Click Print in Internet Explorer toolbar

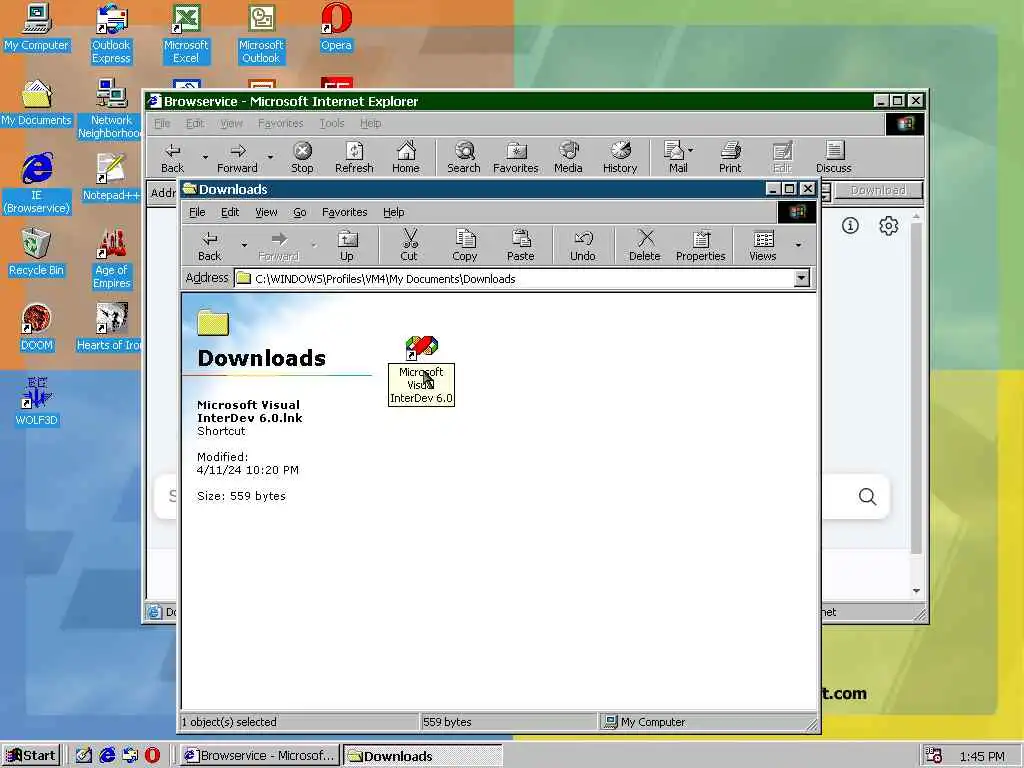pos(730,157)
